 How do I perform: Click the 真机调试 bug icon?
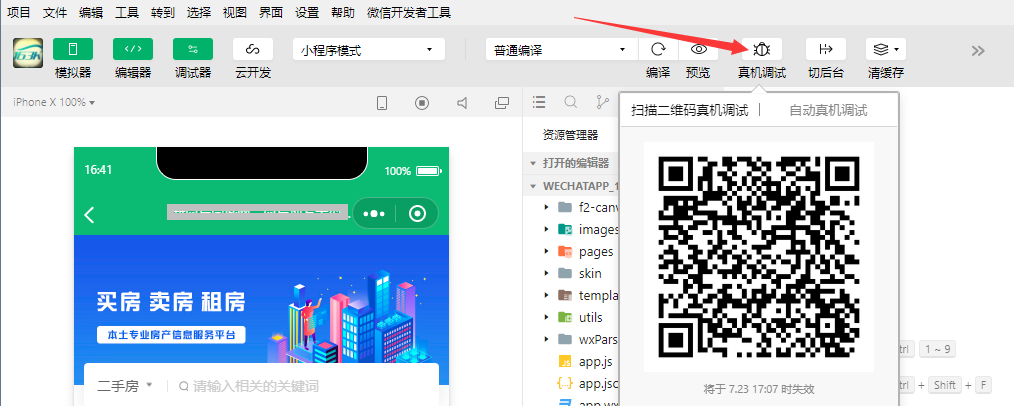click(x=762, y=49)
